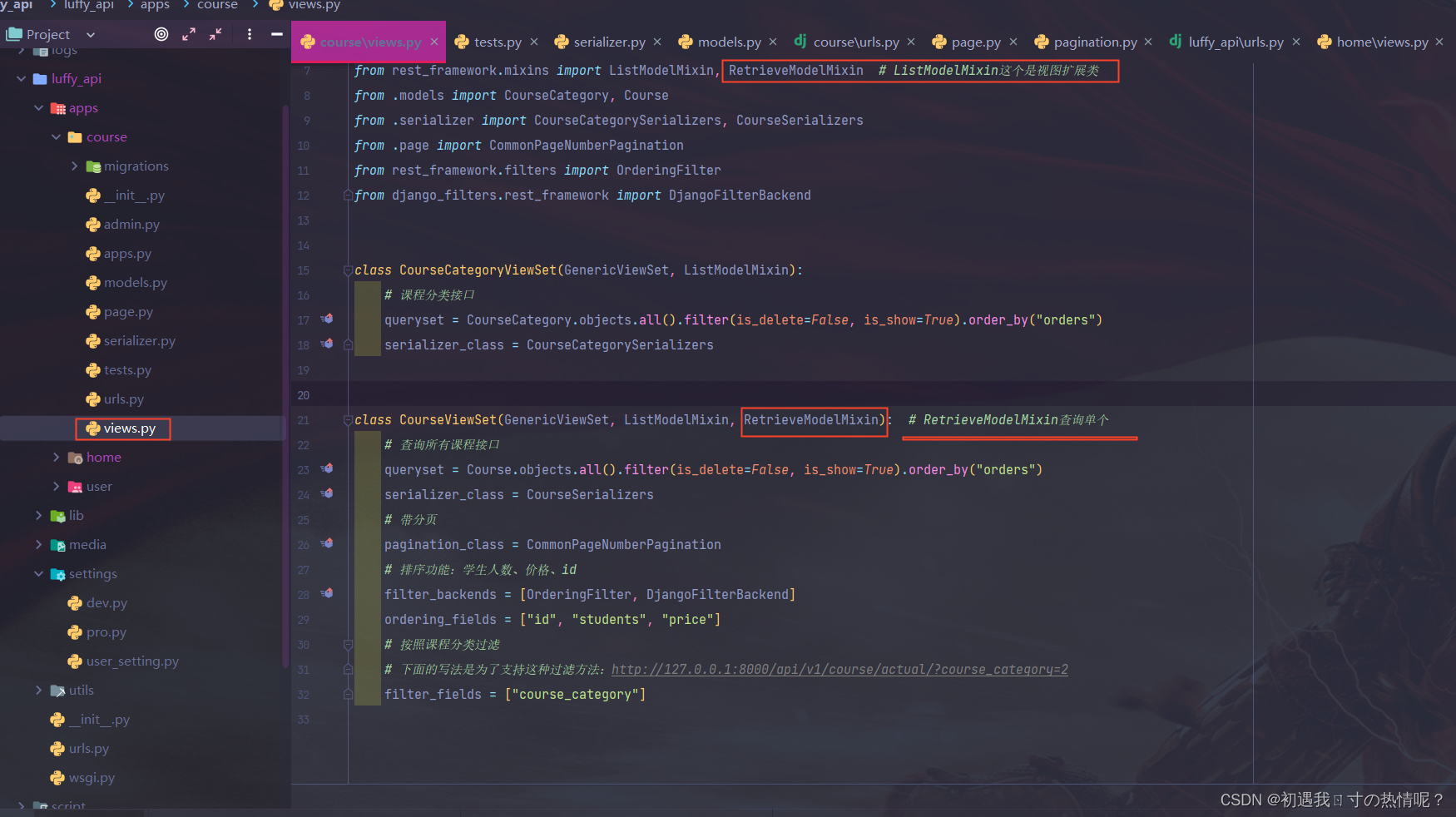Open user_setting.py in settings folder
Screen dimensions: 1456x817
[123, 661]
